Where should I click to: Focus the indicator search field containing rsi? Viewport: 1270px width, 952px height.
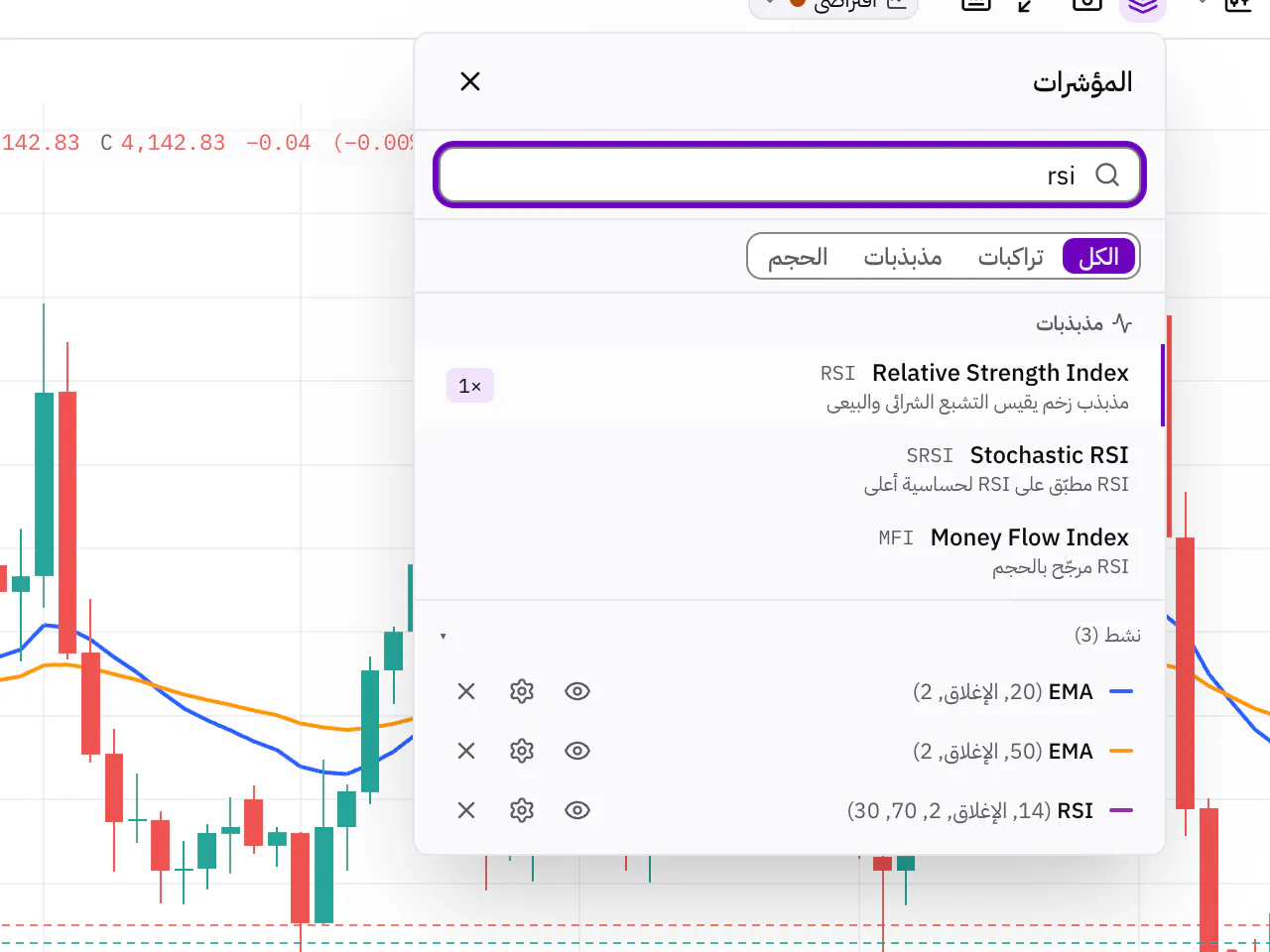click(x=790, y=176)
